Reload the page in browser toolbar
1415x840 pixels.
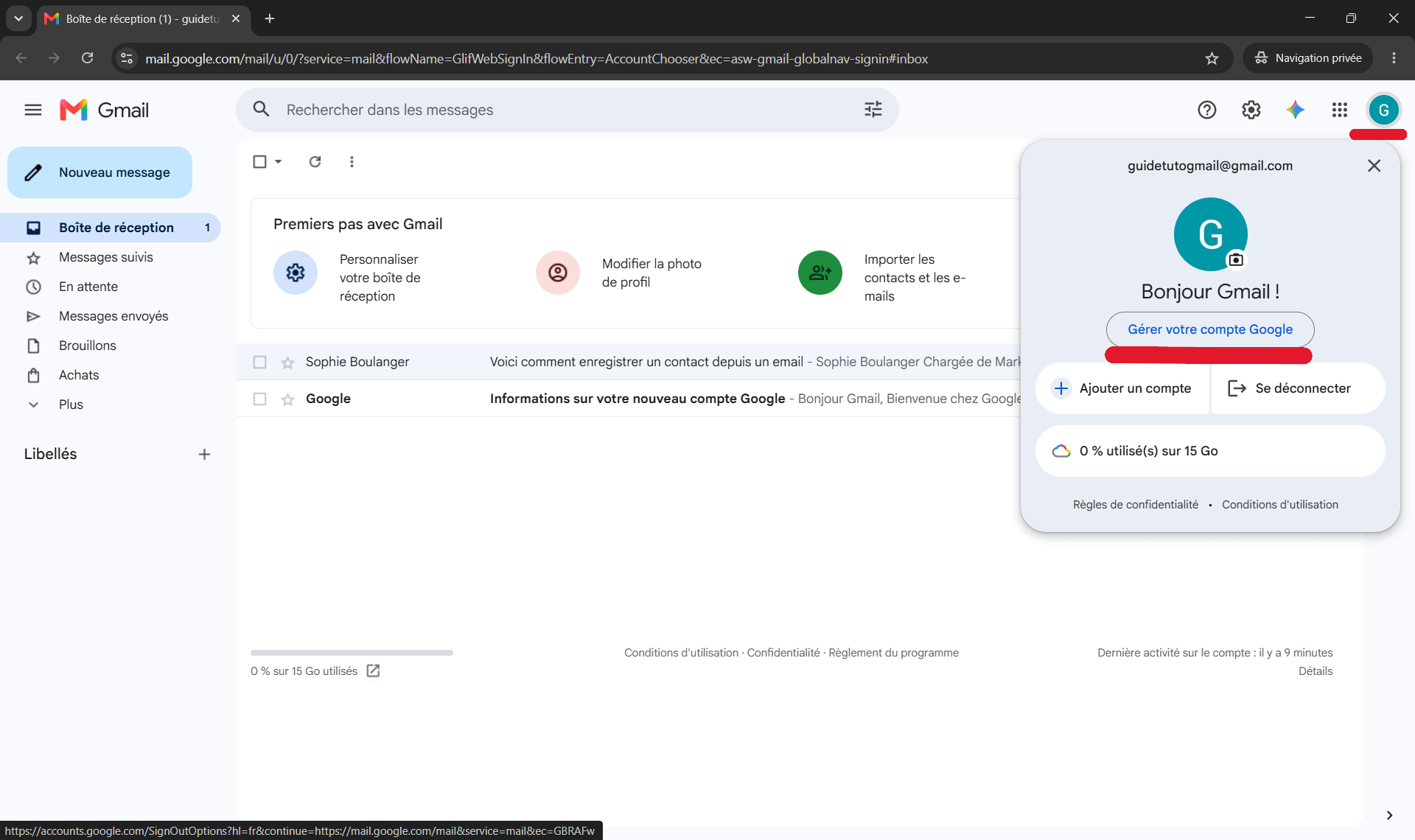pyautogui.click(x=87, y=58)
